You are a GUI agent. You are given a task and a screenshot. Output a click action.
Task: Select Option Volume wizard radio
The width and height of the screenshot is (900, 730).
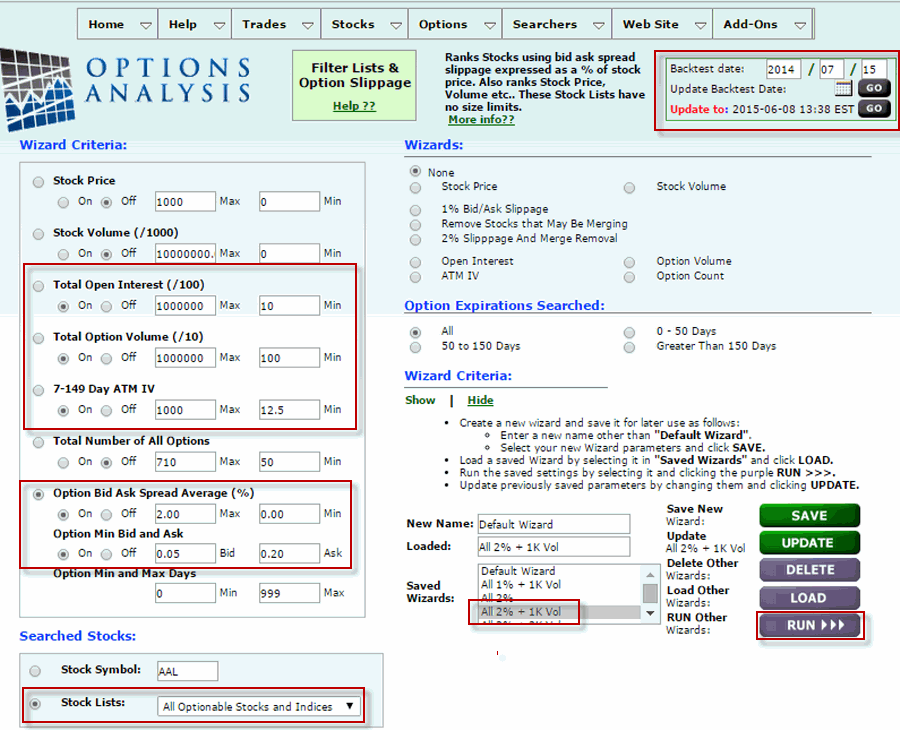click(630, 262)
